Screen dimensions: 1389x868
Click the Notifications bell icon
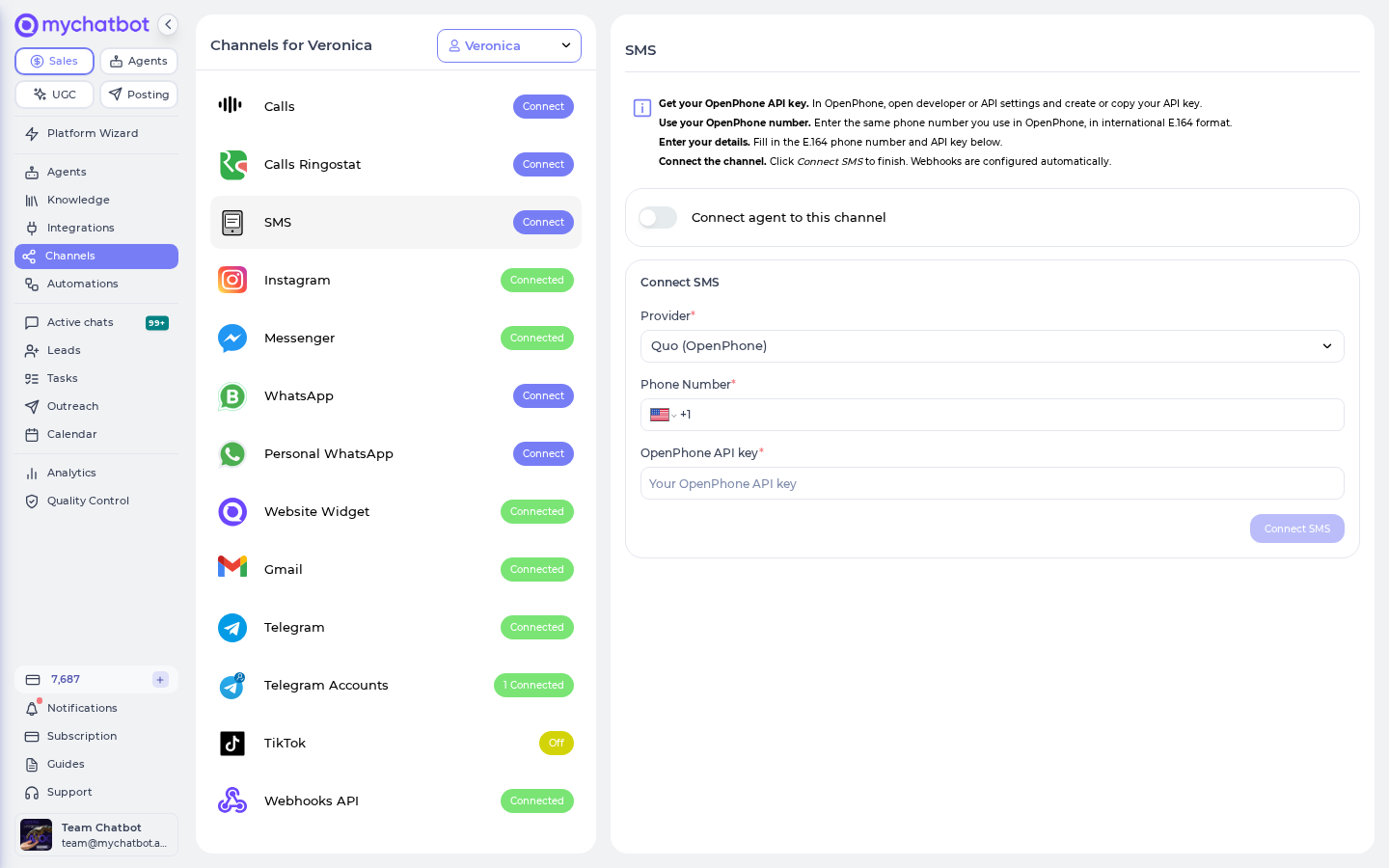32,709
